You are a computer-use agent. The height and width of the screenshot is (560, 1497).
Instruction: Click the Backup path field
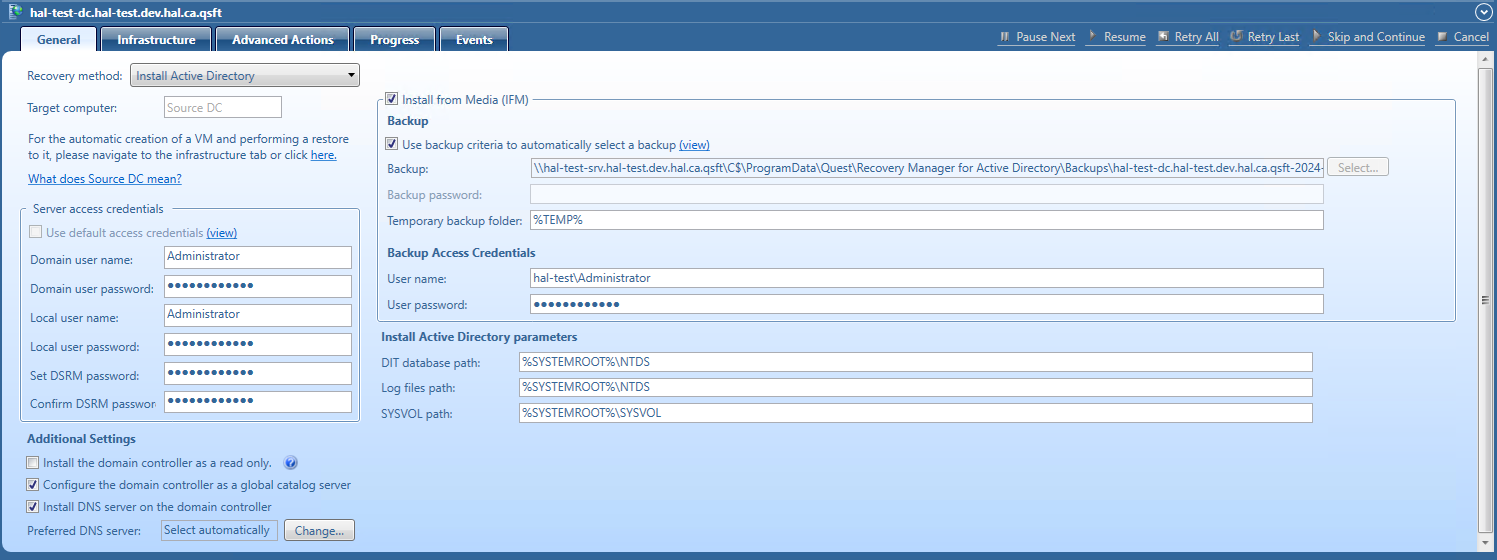pos(927,168)
